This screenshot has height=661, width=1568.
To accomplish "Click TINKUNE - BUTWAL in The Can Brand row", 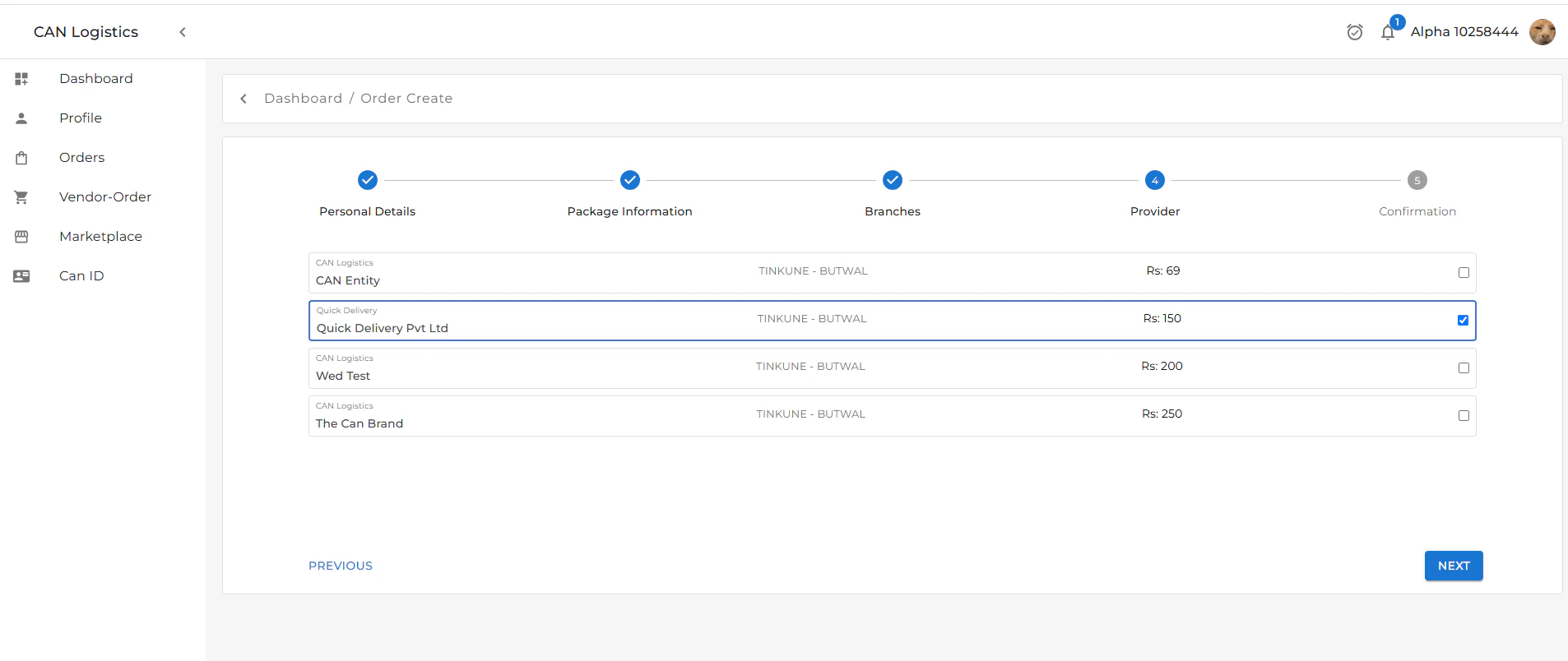I will pos(811,414).
